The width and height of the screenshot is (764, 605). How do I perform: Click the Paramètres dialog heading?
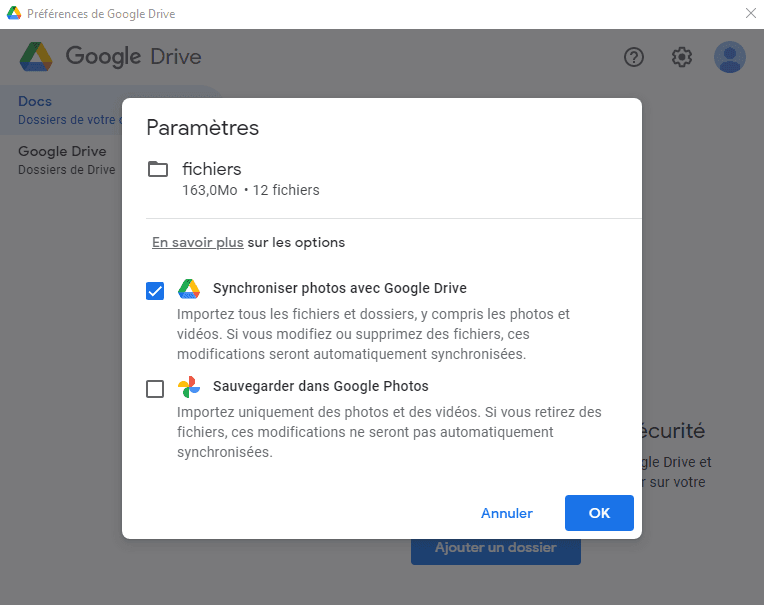pos(203,128)
